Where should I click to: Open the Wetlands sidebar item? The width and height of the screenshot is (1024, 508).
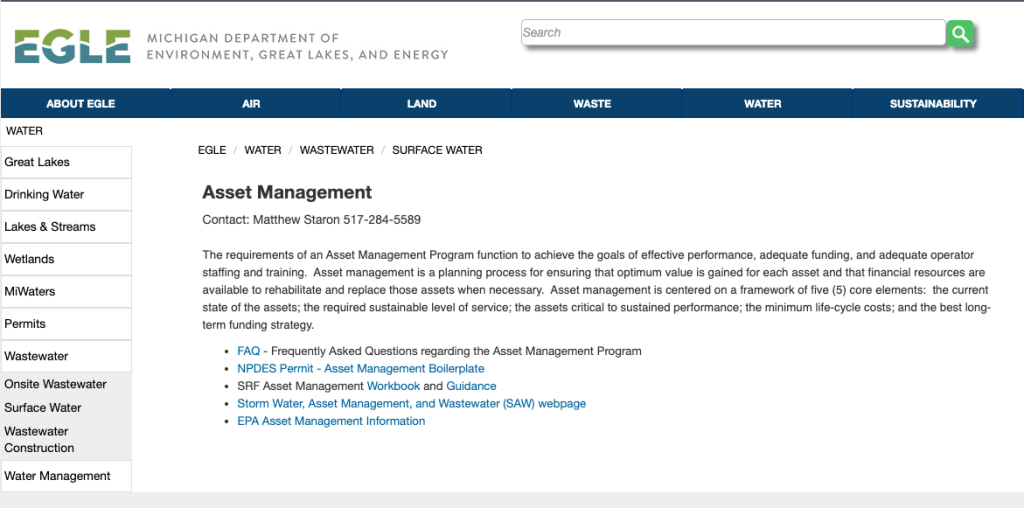coord(66,259)
